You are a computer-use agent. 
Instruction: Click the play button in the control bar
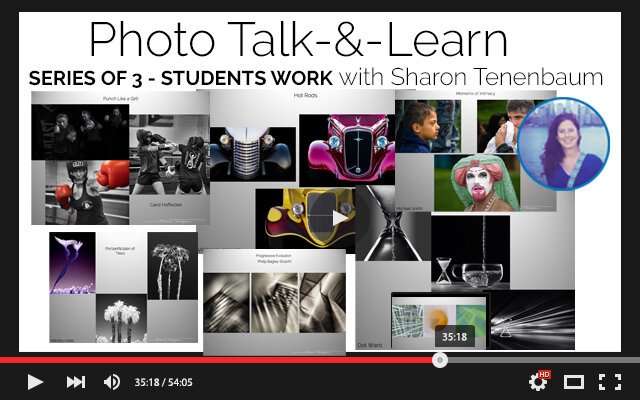point(35,382)
